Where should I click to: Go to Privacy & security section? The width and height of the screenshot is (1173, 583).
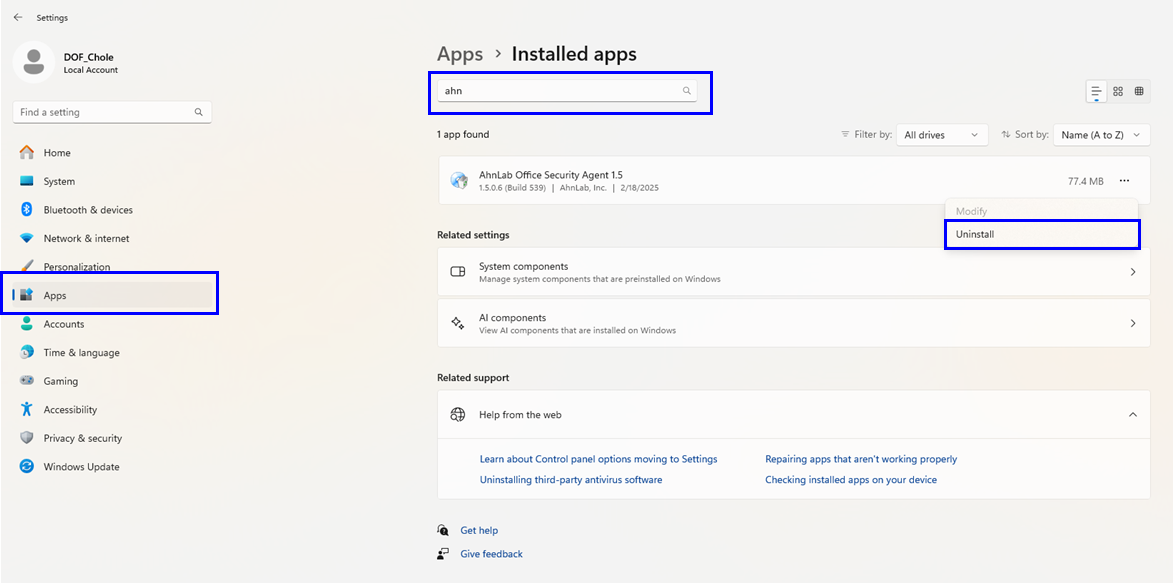pos(82,438)
